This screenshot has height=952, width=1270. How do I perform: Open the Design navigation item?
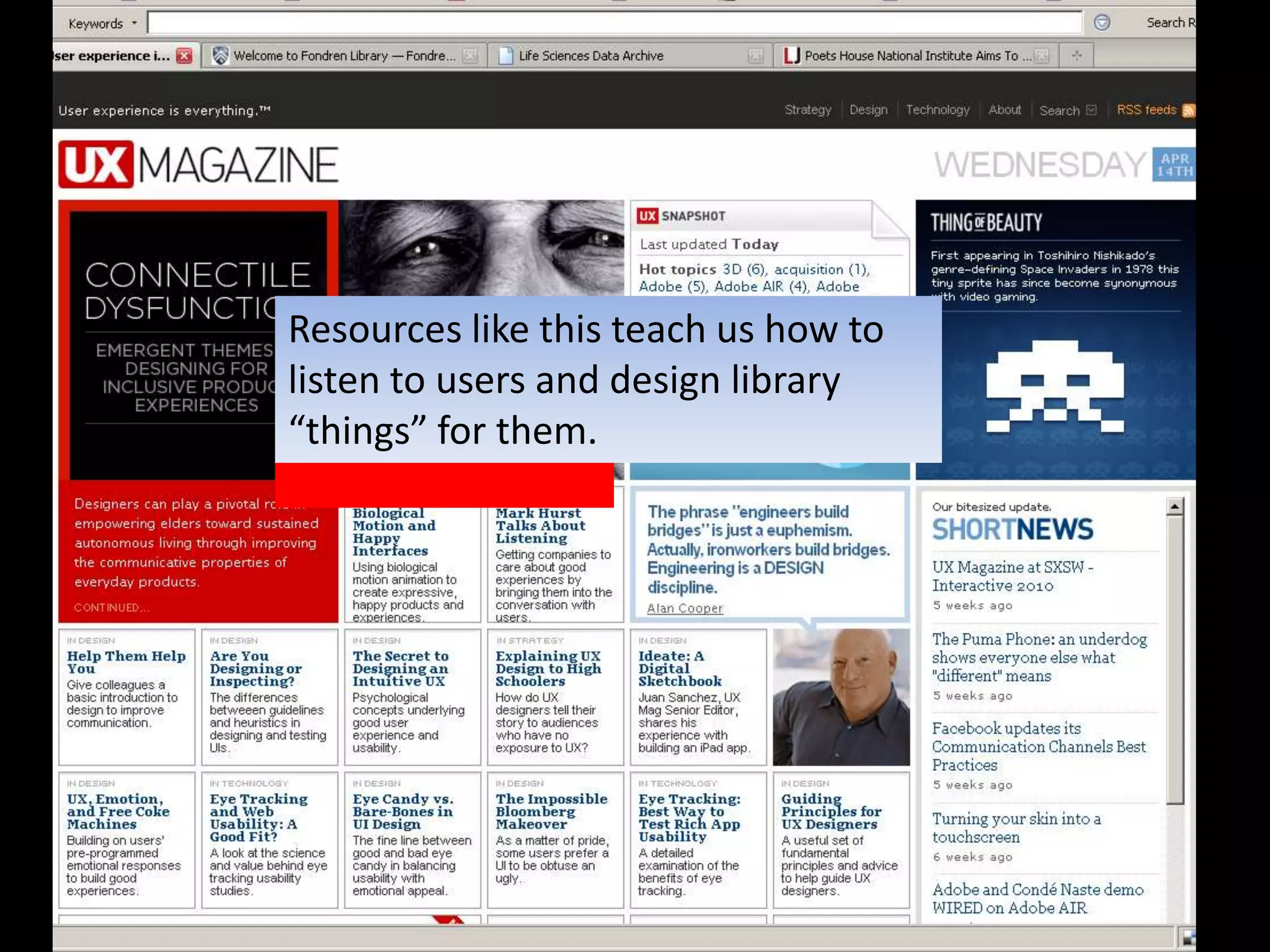(868, 110)
